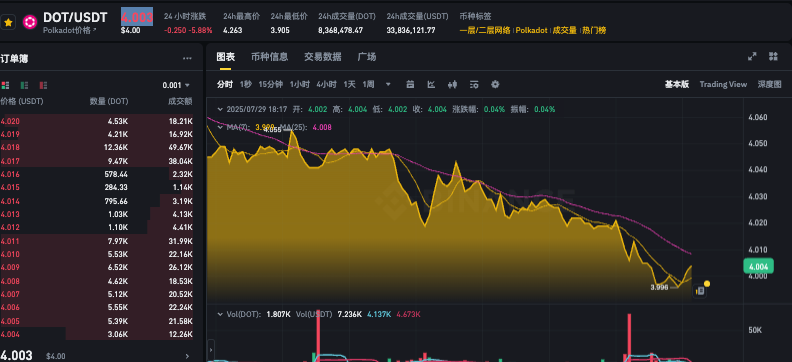Viewport: 792px width, 362px height.
Task: Open the order book more options menu
Action: tap(187, 59)
